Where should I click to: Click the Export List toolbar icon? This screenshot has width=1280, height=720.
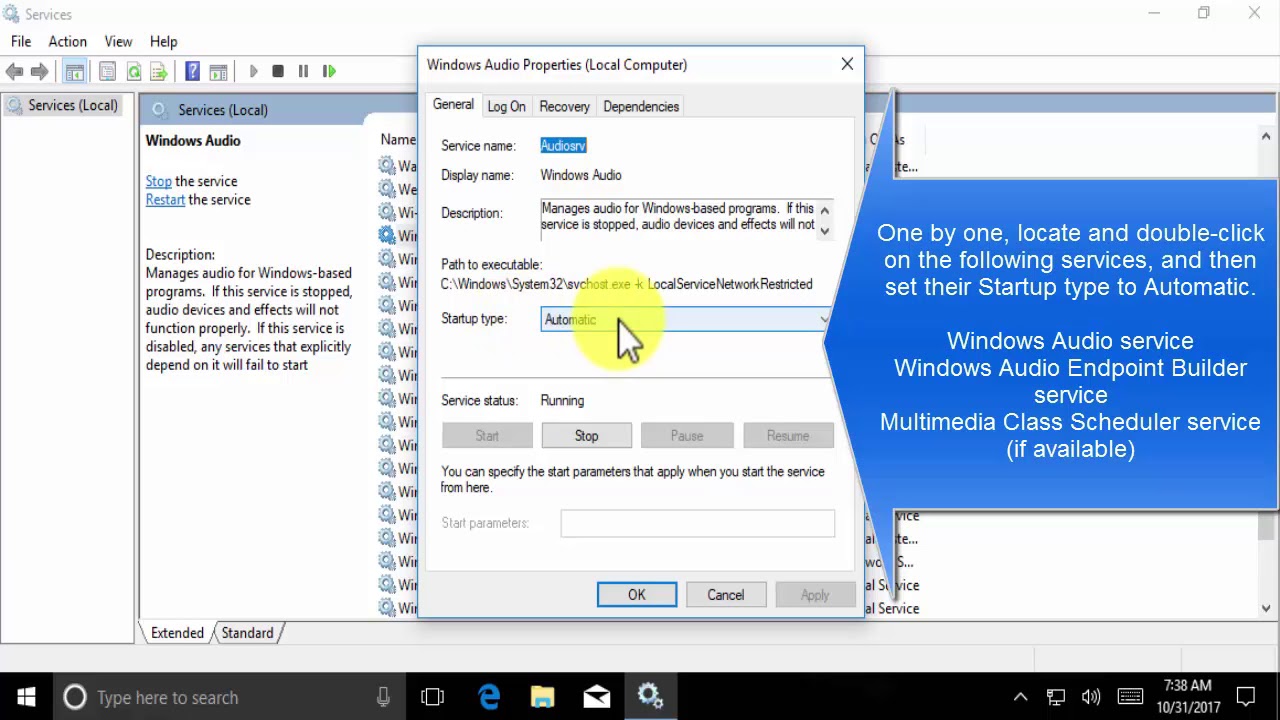159,71
